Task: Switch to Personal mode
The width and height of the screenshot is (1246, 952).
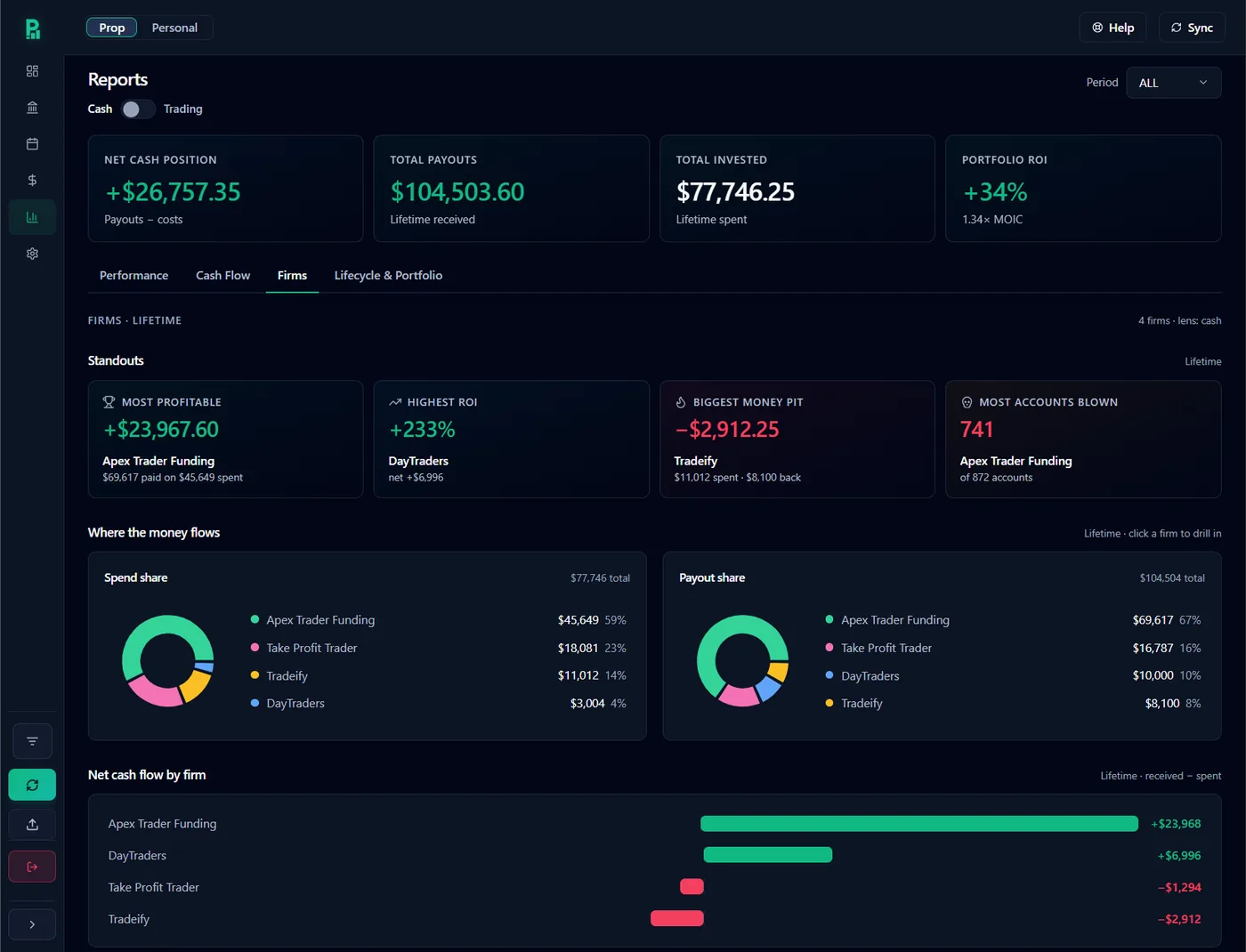Action: click(174, 28)
